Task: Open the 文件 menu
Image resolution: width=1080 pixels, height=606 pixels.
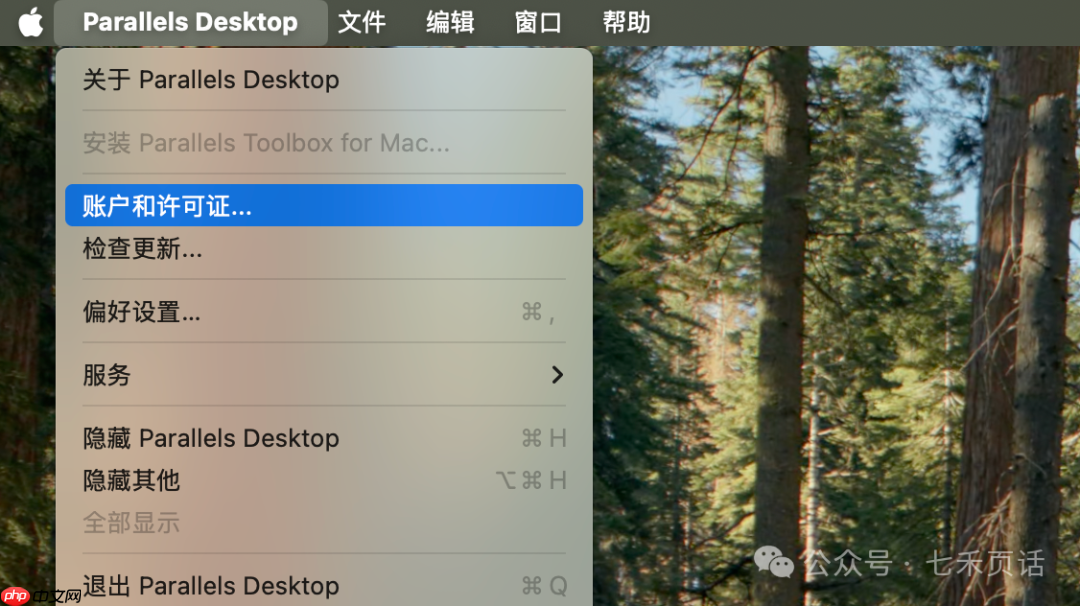Action: coord(362,22)
